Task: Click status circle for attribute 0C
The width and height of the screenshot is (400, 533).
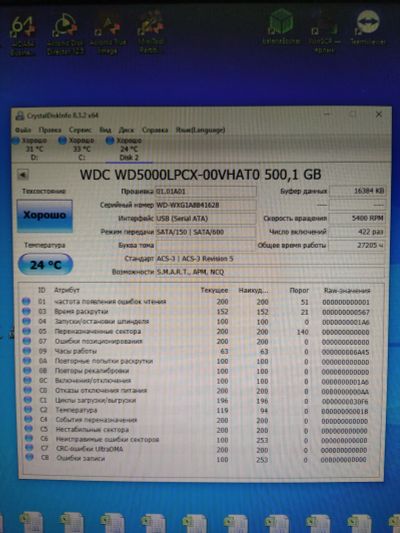Action: tap(28, 380)
